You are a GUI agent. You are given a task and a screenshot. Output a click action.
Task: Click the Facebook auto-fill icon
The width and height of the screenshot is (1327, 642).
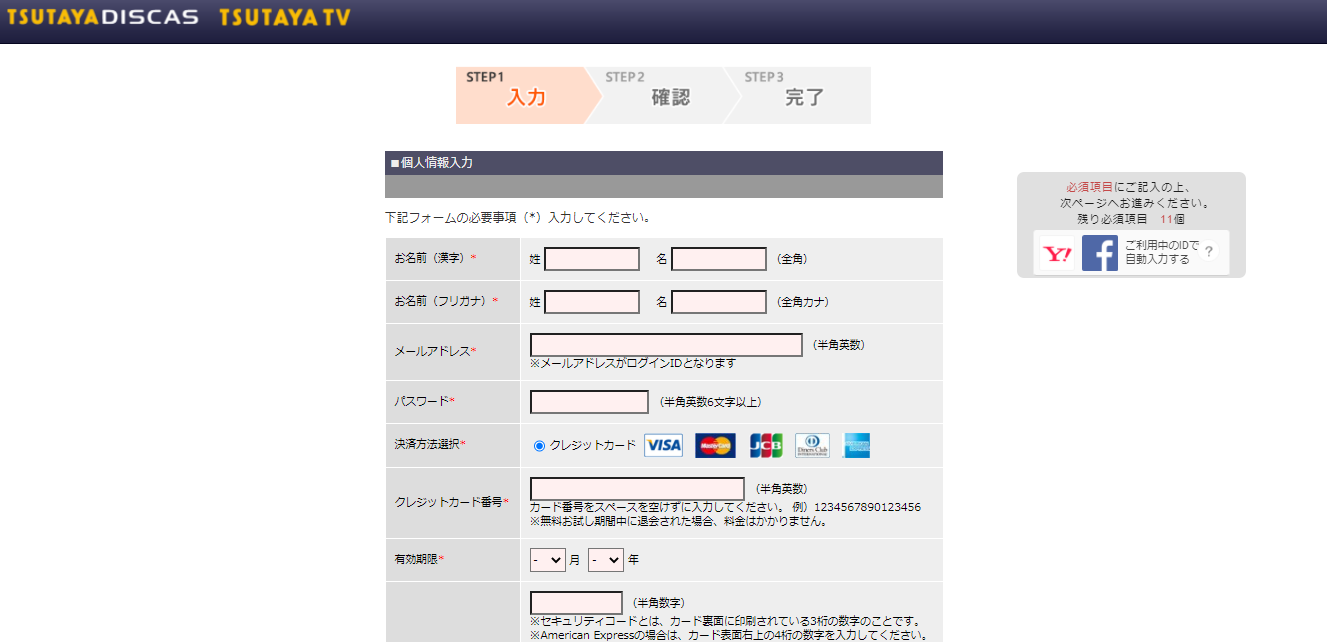(1100, 254)
